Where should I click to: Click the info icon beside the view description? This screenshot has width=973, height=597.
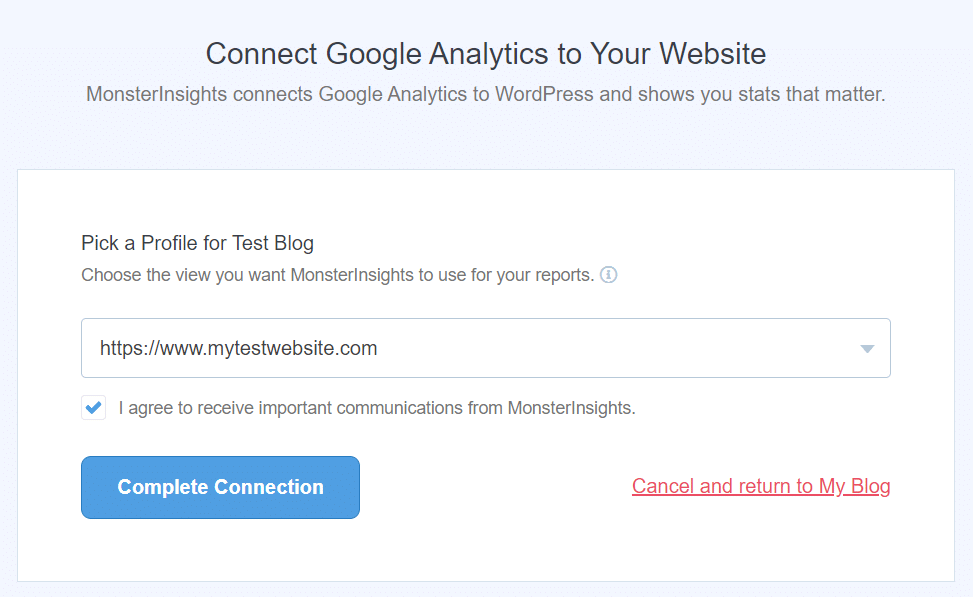(608, 275)
